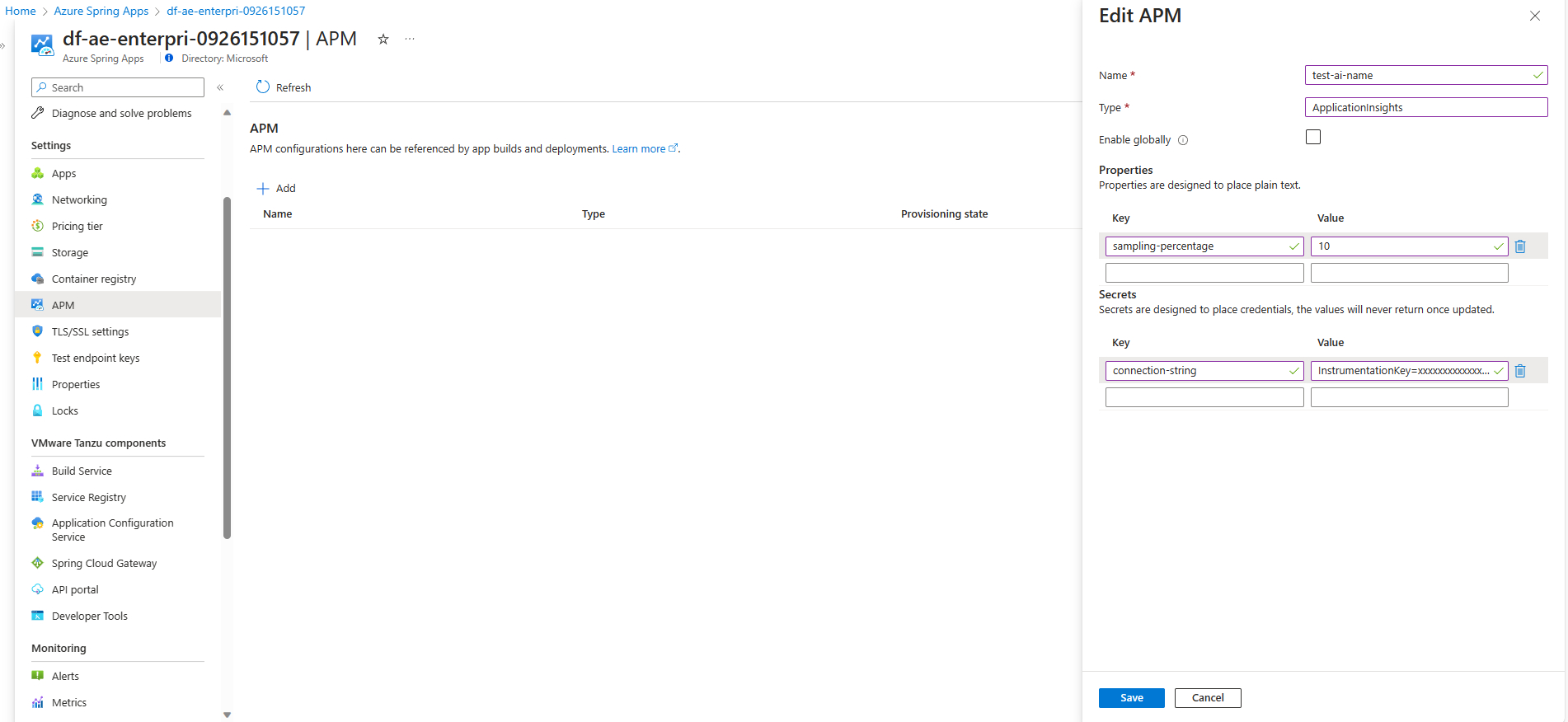Open the Container registry page

pos(94,279)
